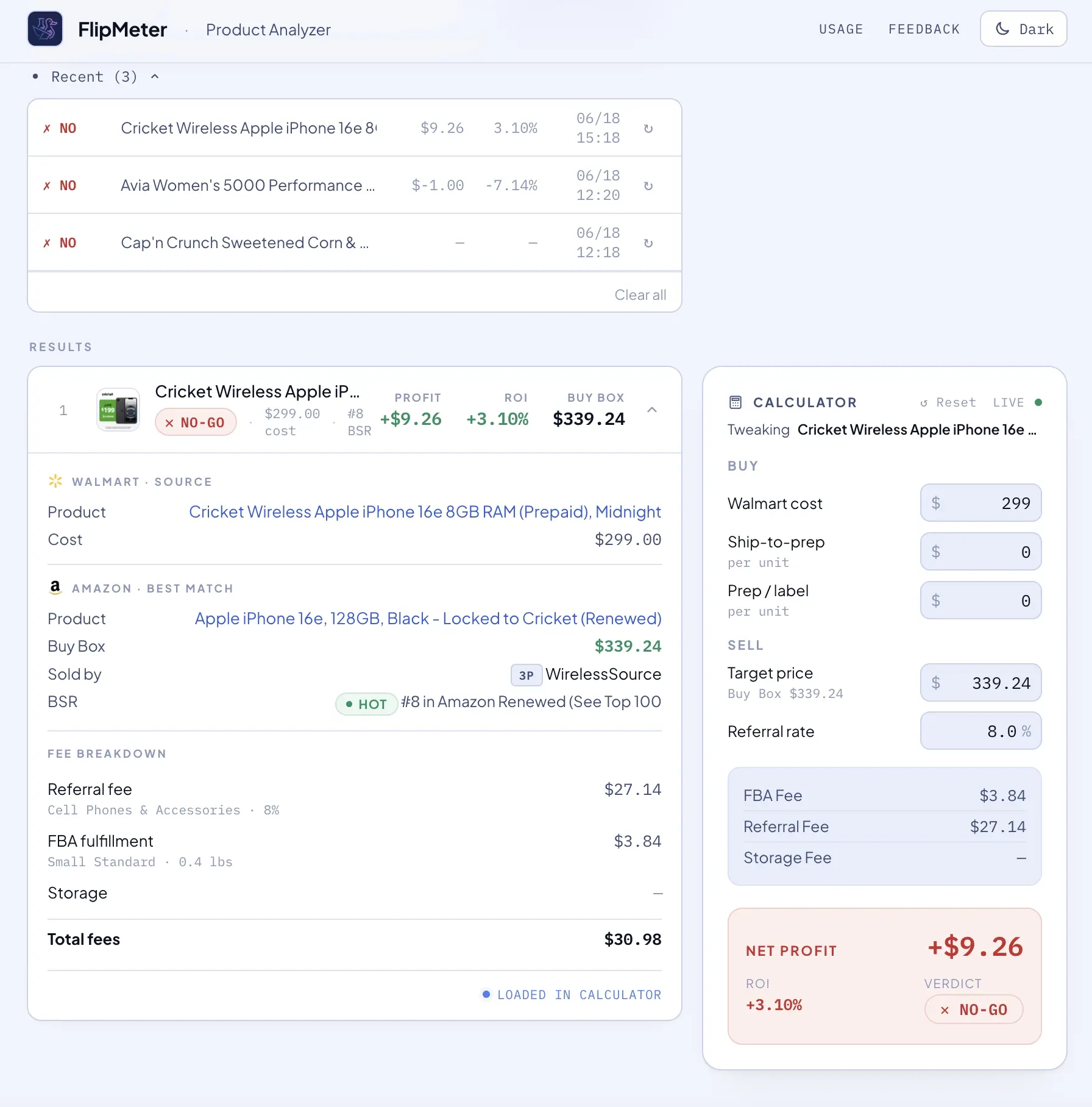Click the Total fees $30.98 value
Image resolution: width=1092 pixels, height=1107 pixels.
[633, 939]
